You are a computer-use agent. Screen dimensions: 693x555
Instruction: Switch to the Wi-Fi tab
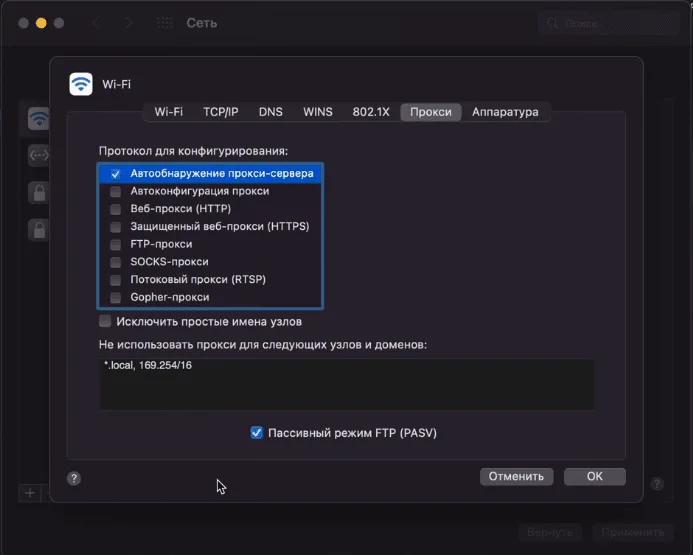[168, 112]
